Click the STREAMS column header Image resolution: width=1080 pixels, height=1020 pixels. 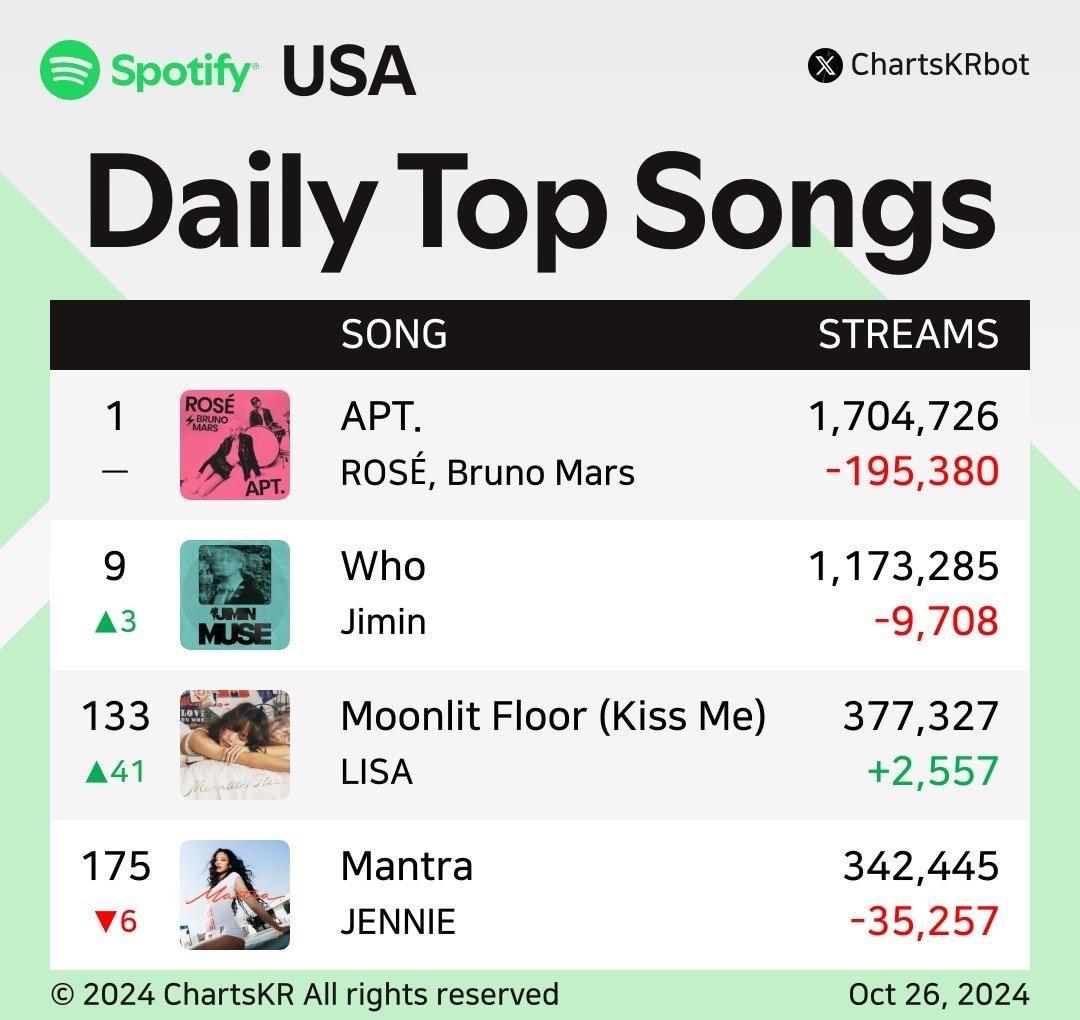pyautogui.click(x=908, y=334)
